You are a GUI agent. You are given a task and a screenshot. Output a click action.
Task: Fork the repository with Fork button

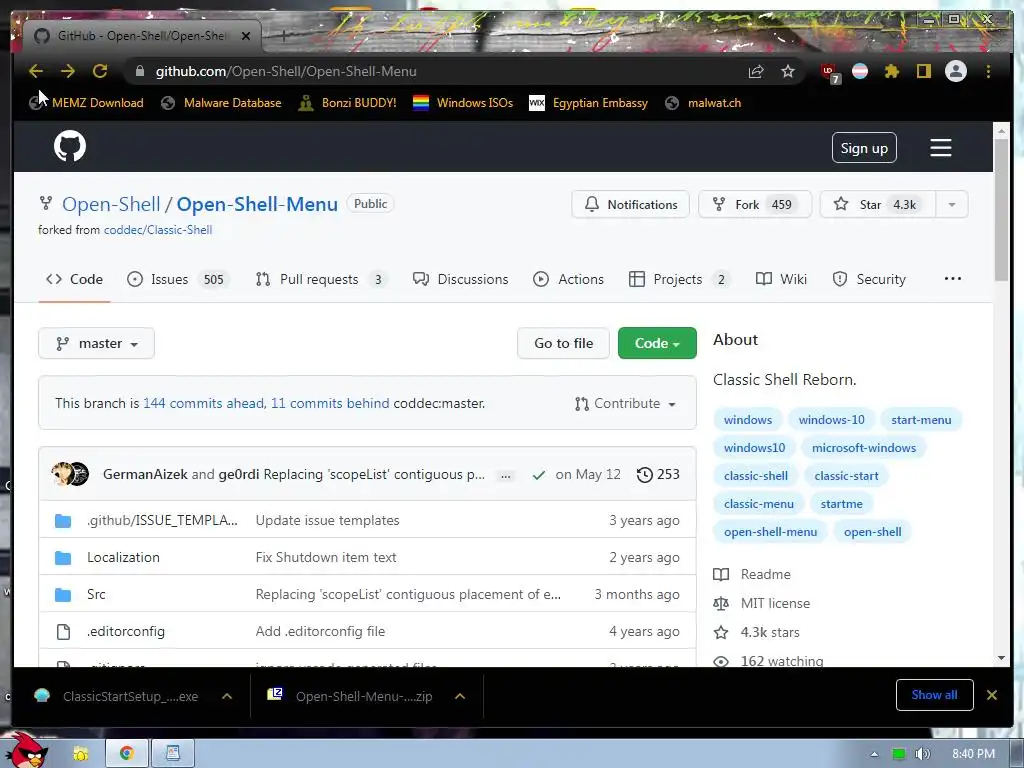[x=755, y=204]
